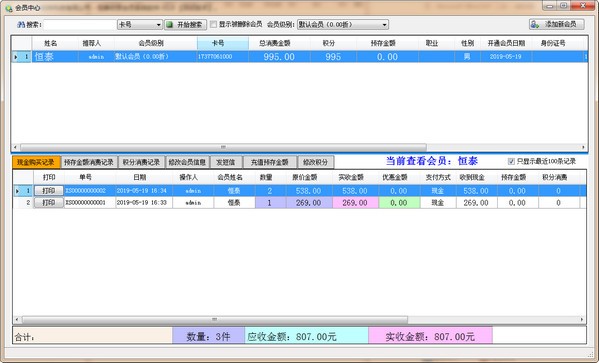
Task: Print order XS00000000002 using 打印 button
Action: pyautogui.click(x=49, y=191)
